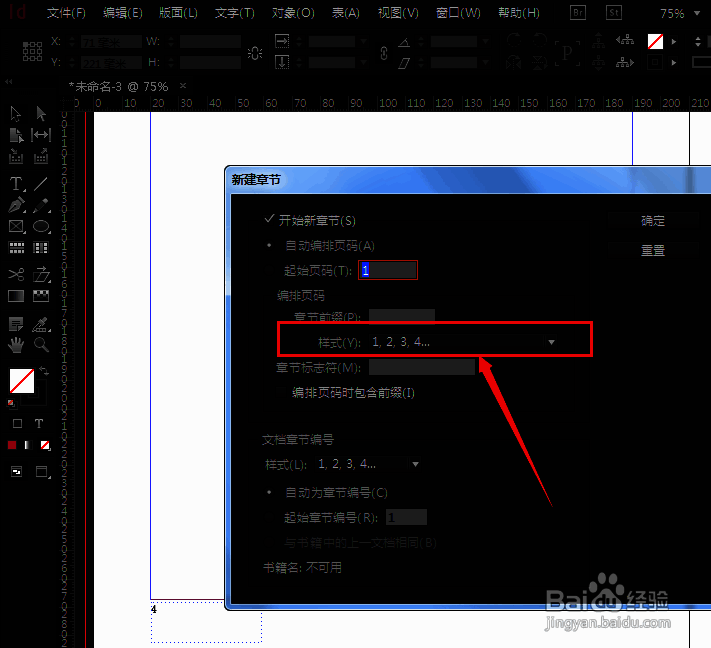Toggle 开始新章节(S) checkbox
The width and height of the screenshot is (711, 648).
tap(269, 219)
